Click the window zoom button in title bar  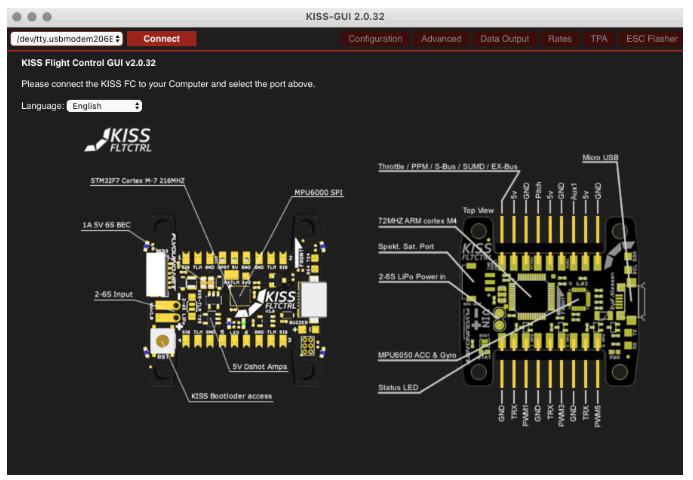click(x=47, y=17)
